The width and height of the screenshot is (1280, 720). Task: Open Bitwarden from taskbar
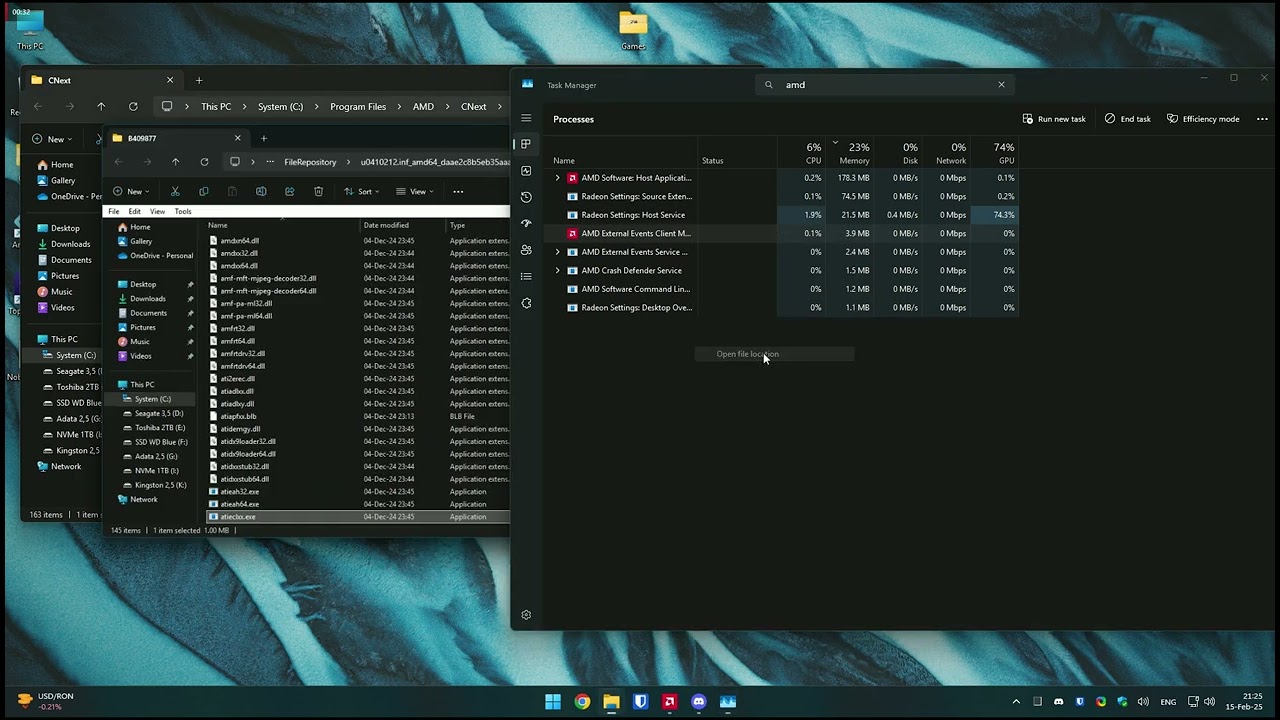(641, 702)
